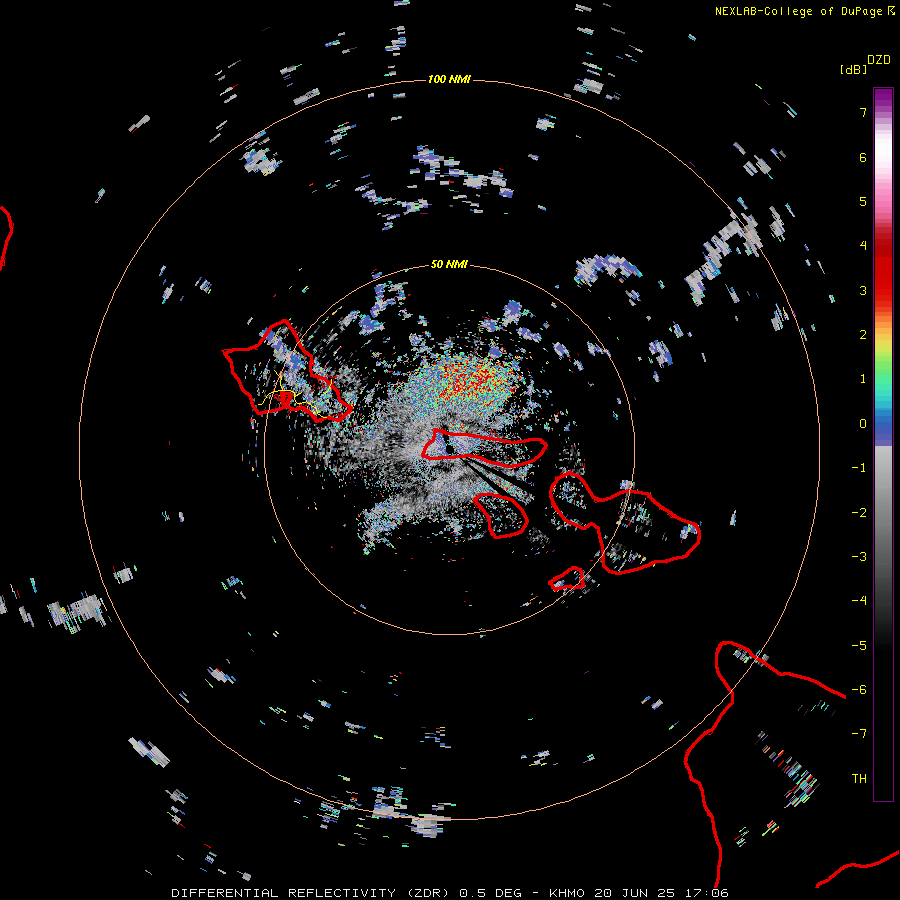Click the -7 dB colorbar tick label
Screen dimensions: 900x900
click(859, 734)
